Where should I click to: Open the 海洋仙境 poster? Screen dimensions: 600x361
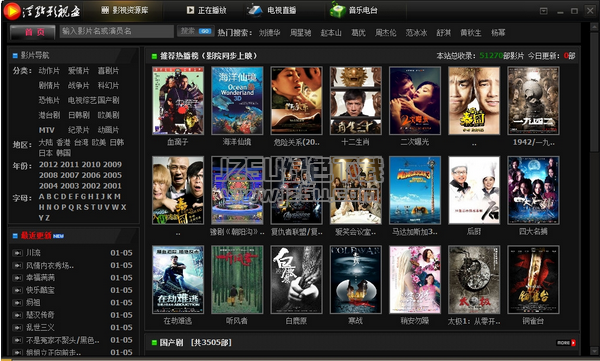tap(237, 101)
